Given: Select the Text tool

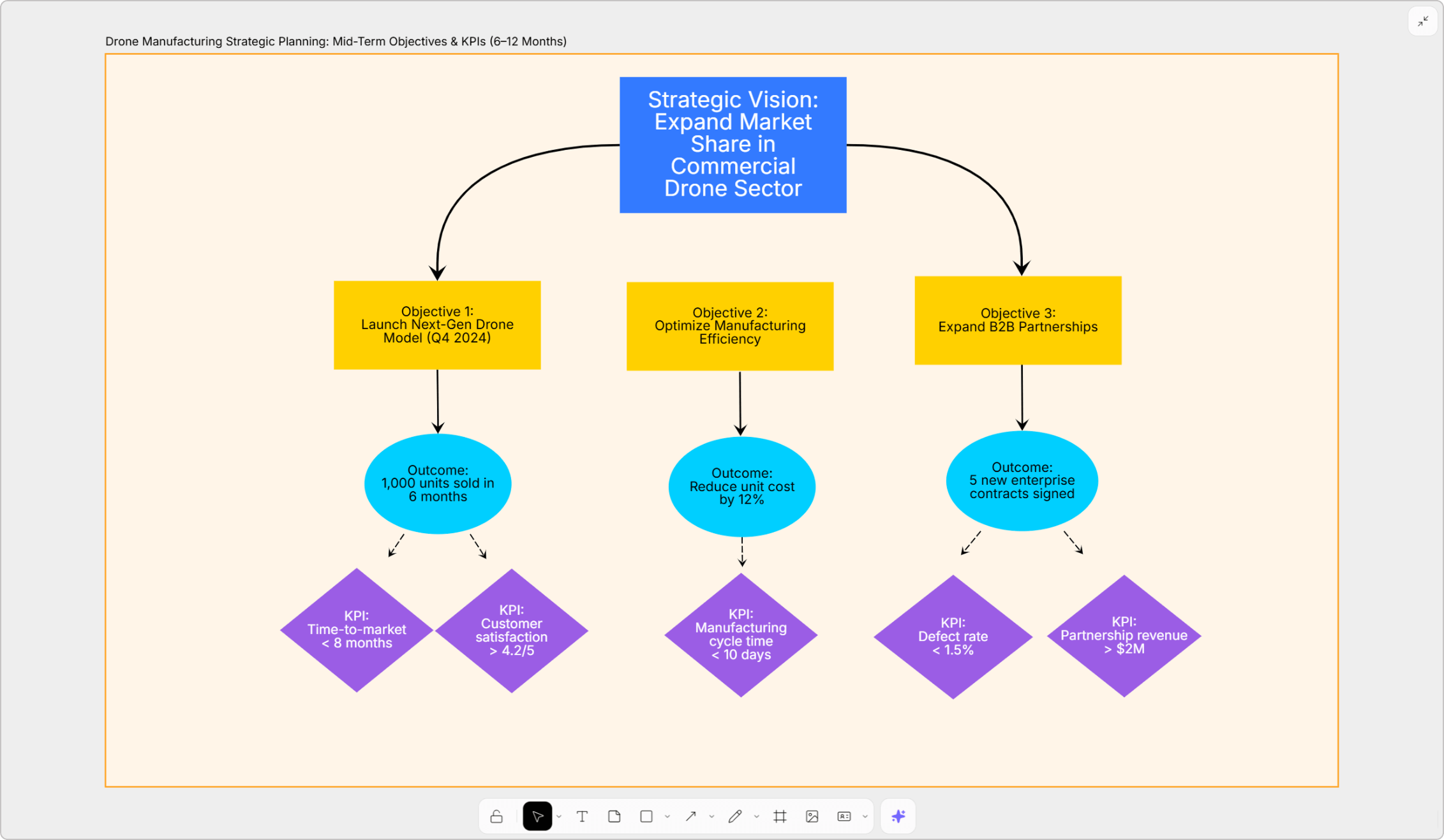Looking at the screenshot, I should pos(582,816).
